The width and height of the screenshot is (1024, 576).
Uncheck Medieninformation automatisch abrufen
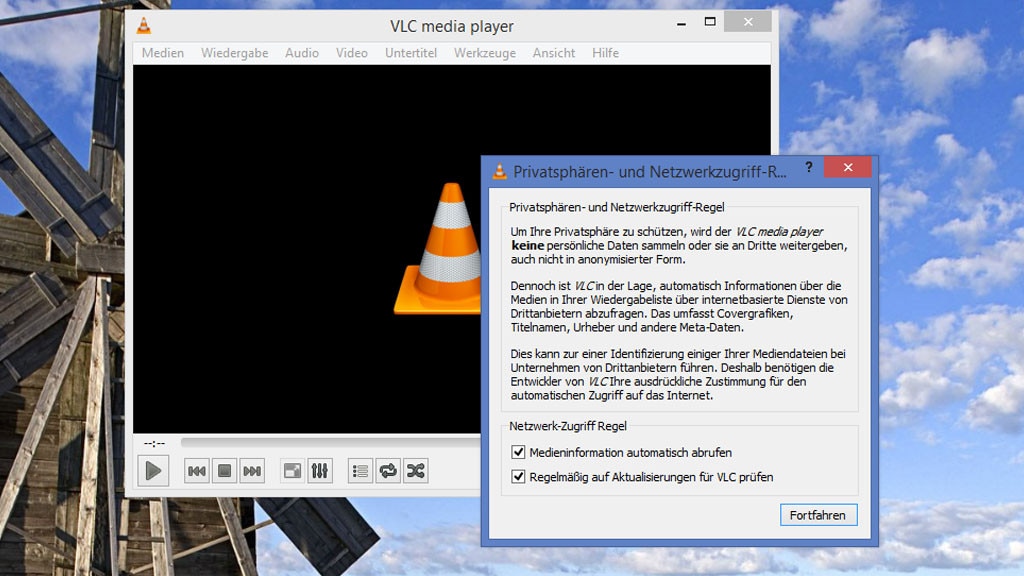(x=518, y=452)
